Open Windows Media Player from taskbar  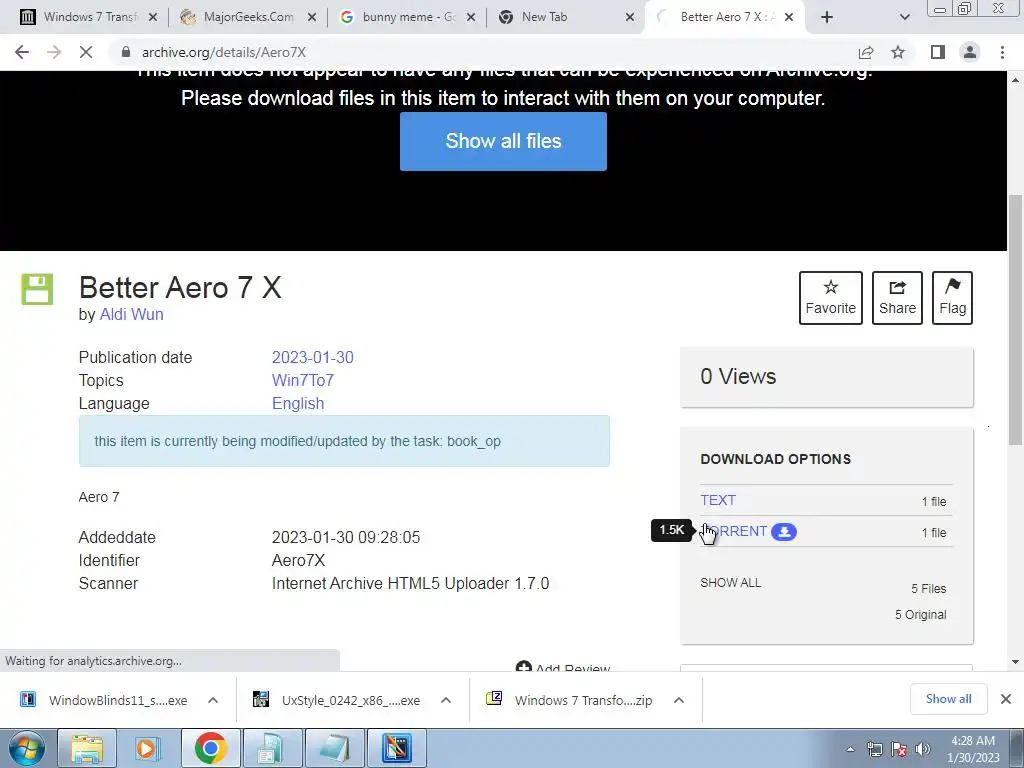click(148, 748)
